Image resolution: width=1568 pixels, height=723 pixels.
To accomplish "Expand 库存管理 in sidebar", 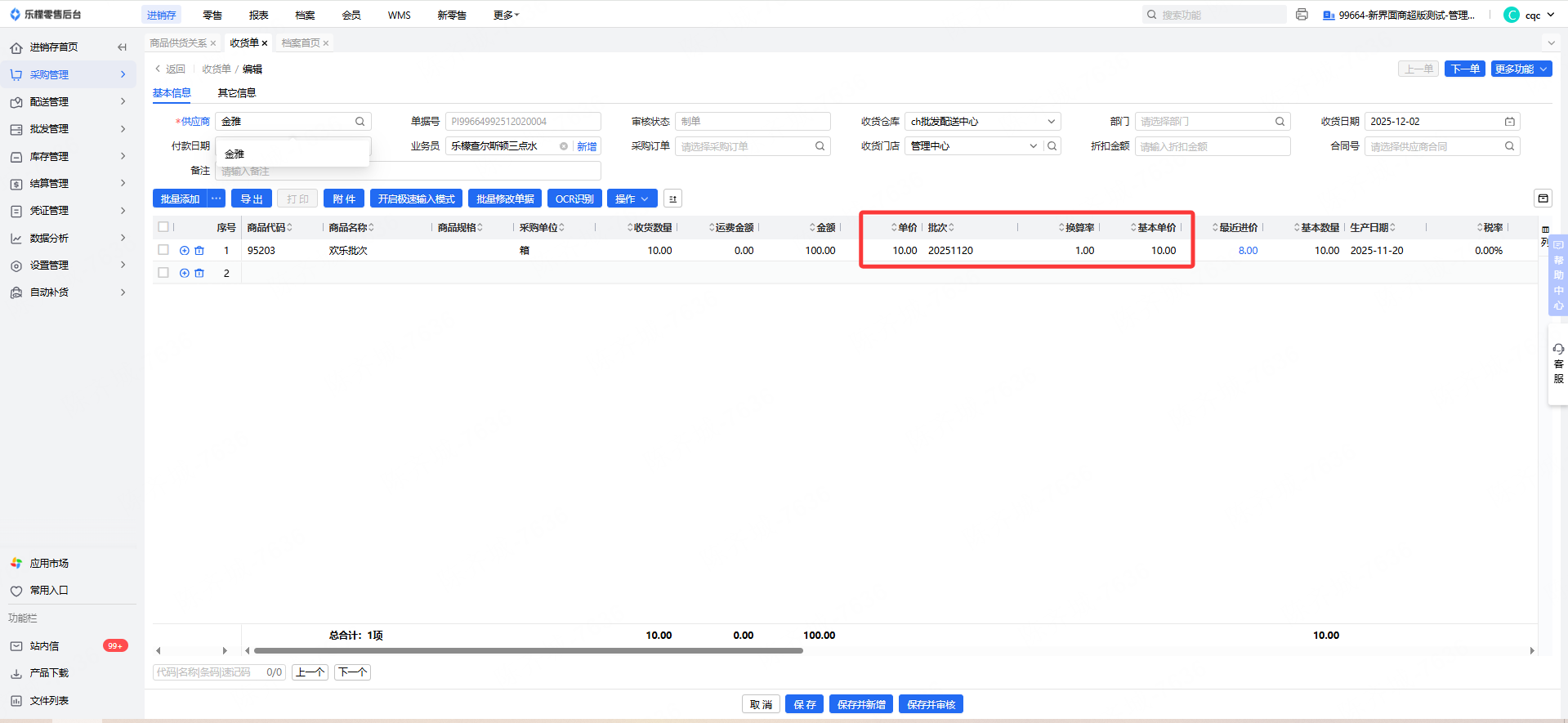I will 69,156.
